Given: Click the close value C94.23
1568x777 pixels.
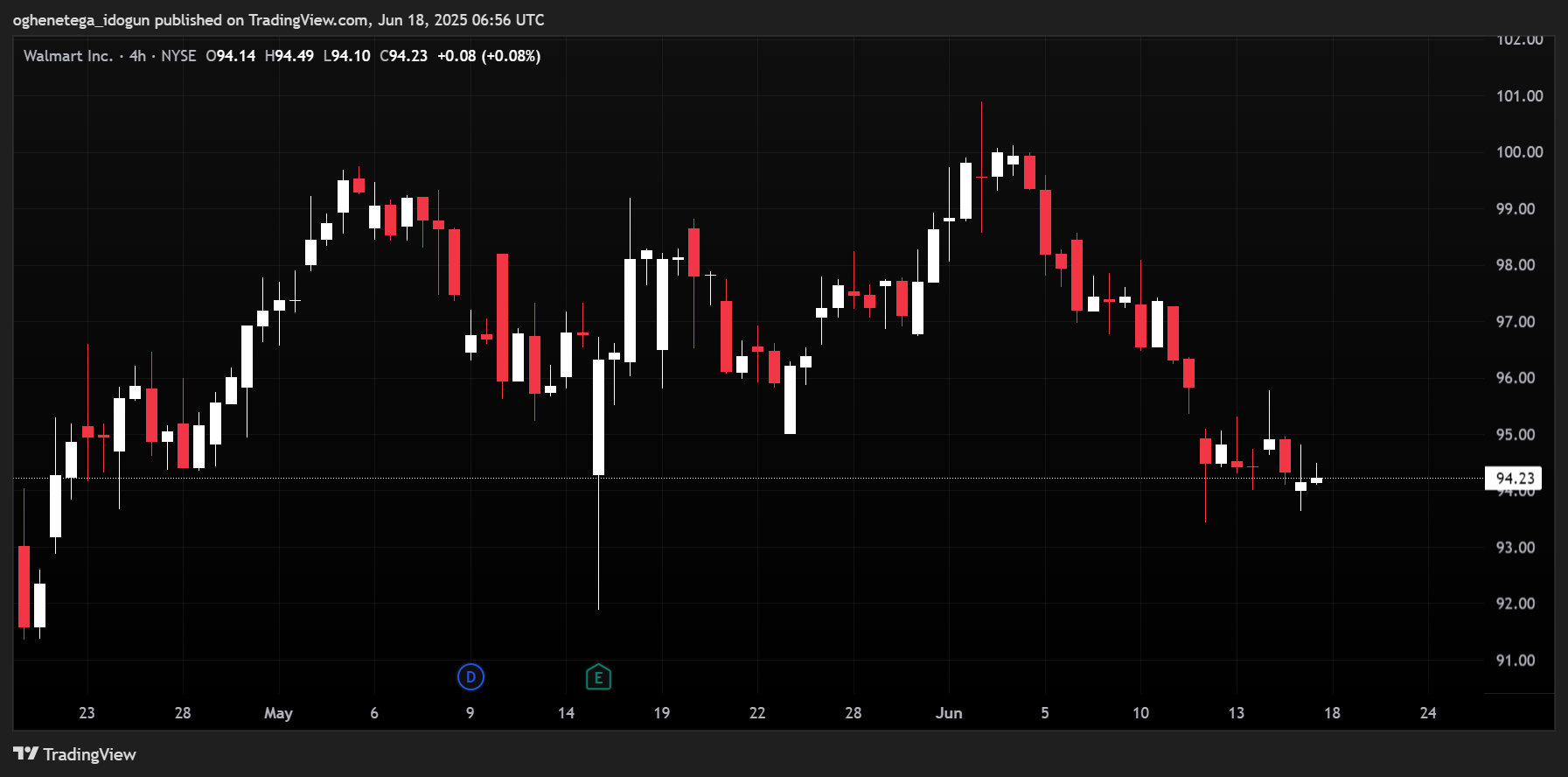Looking at the screenshot, I should [x=403, y=56].
